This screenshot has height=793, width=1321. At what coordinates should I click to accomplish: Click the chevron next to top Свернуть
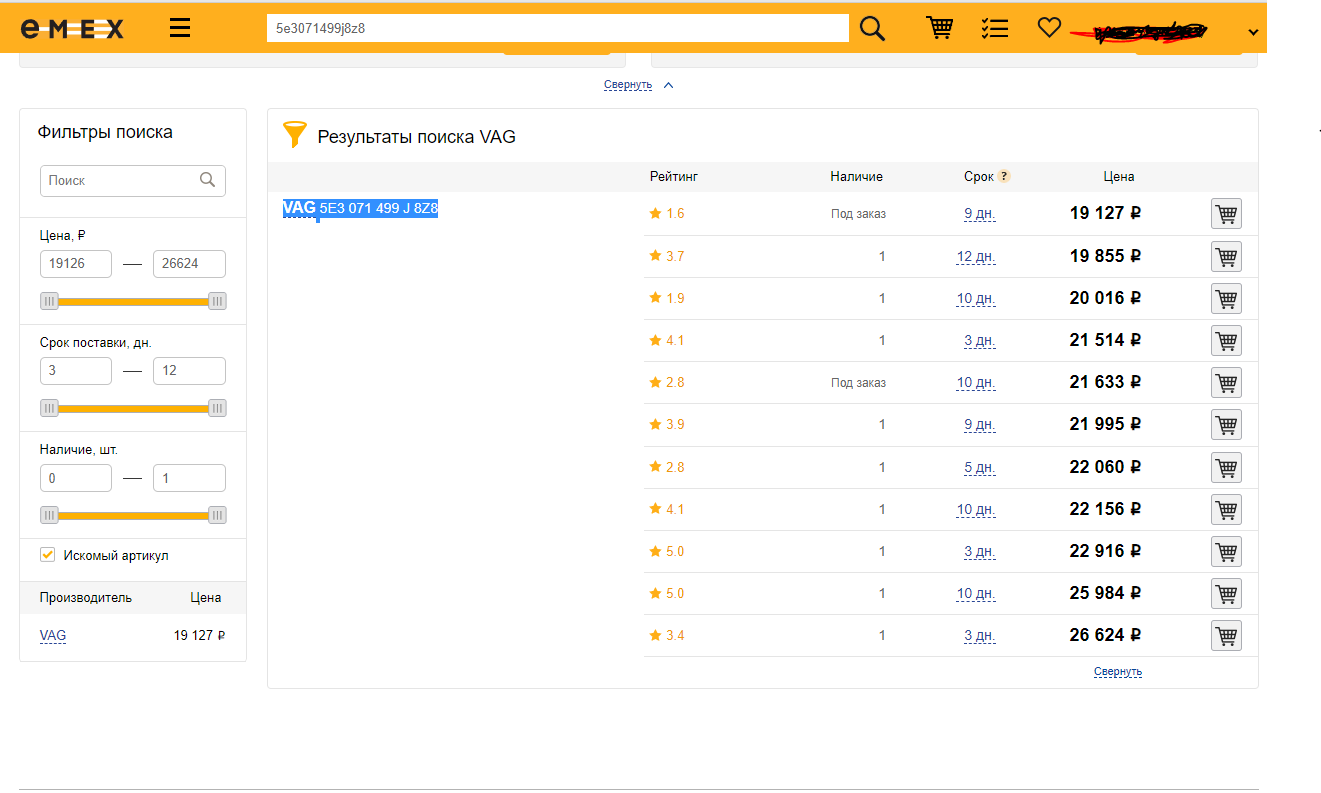point(669,85)
